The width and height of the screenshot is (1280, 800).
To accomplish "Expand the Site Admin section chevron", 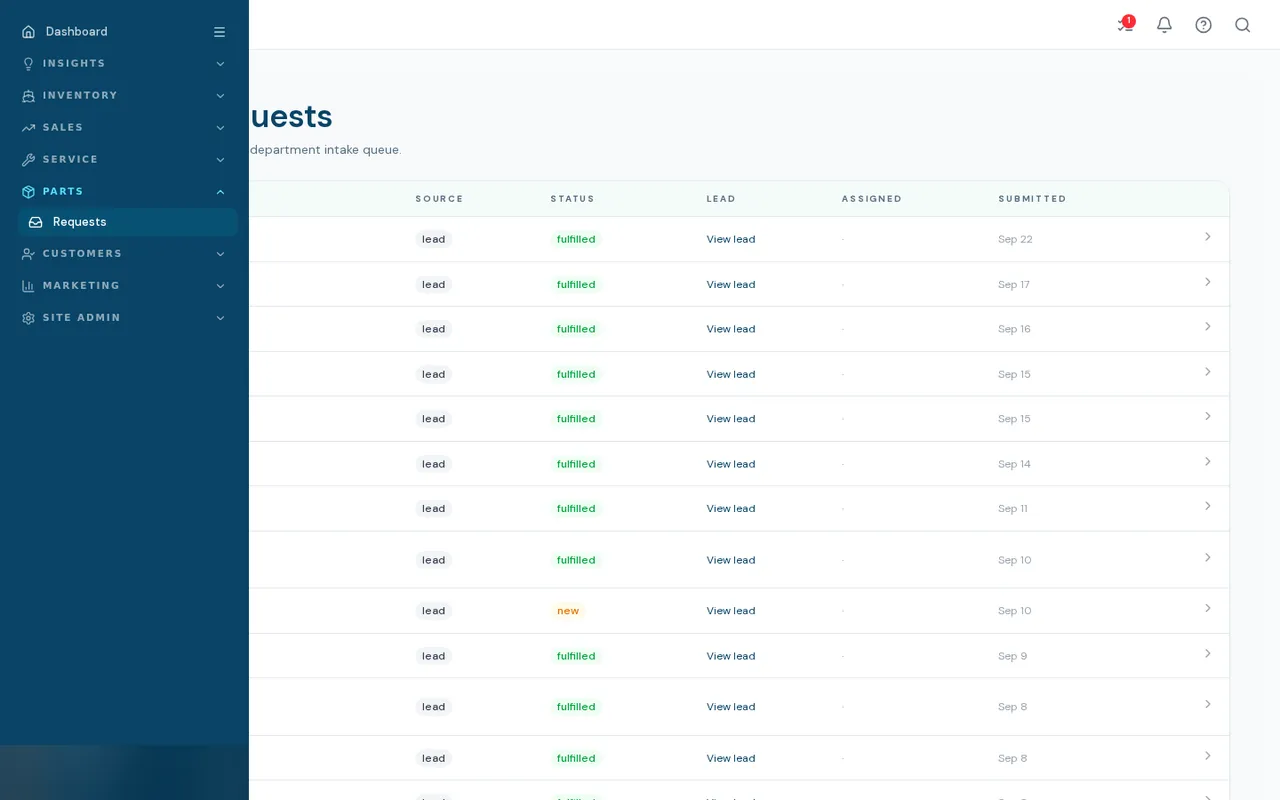I will (x=220, y=318).
